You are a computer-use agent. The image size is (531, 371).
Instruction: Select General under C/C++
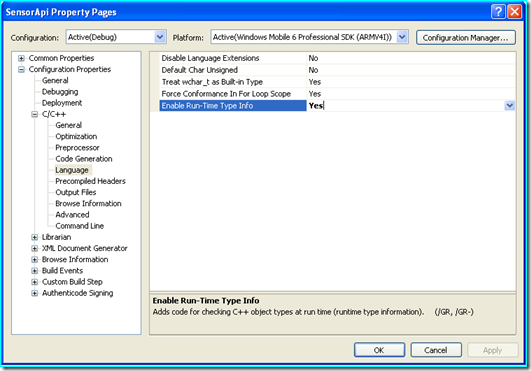click(69, 125)
